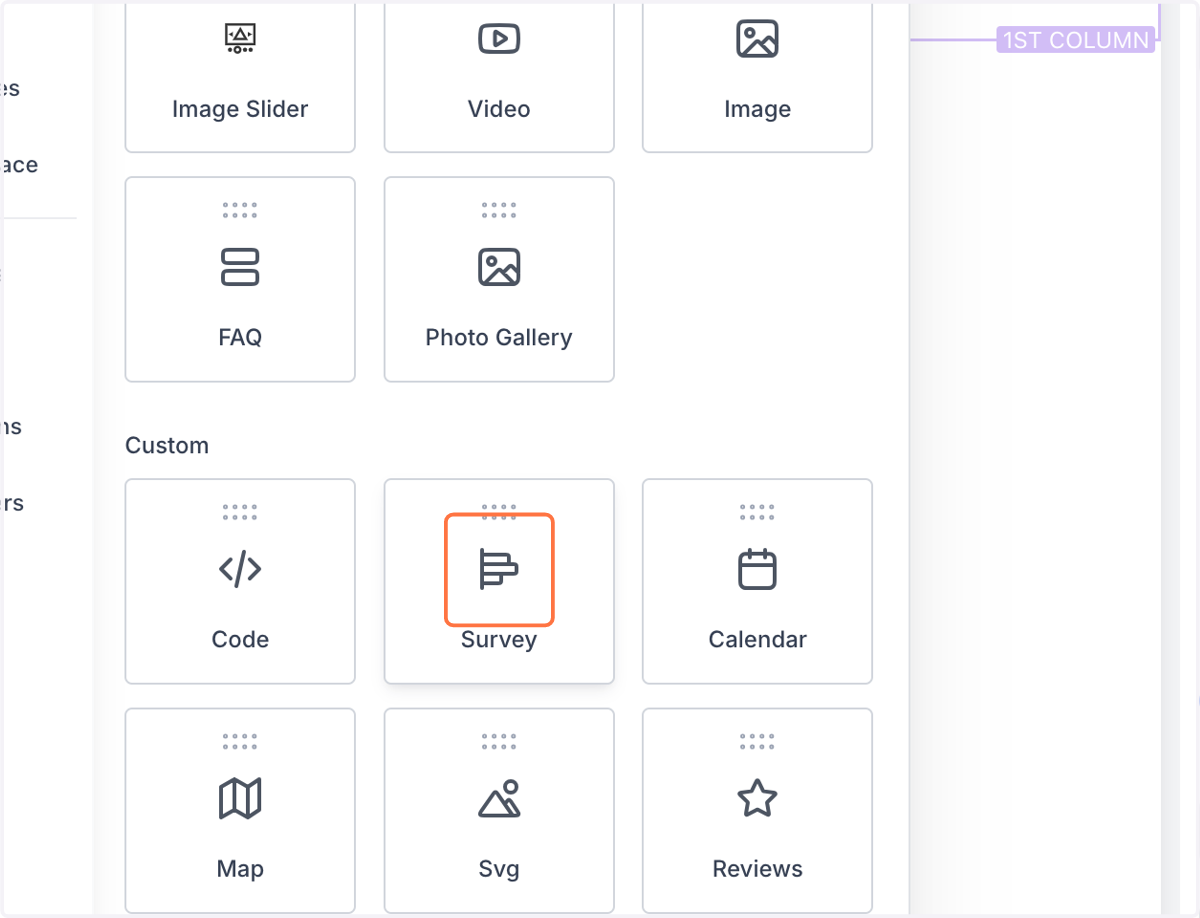Click the Reviews star icon
Screen dimensions: 1200x918
[757, 798]
